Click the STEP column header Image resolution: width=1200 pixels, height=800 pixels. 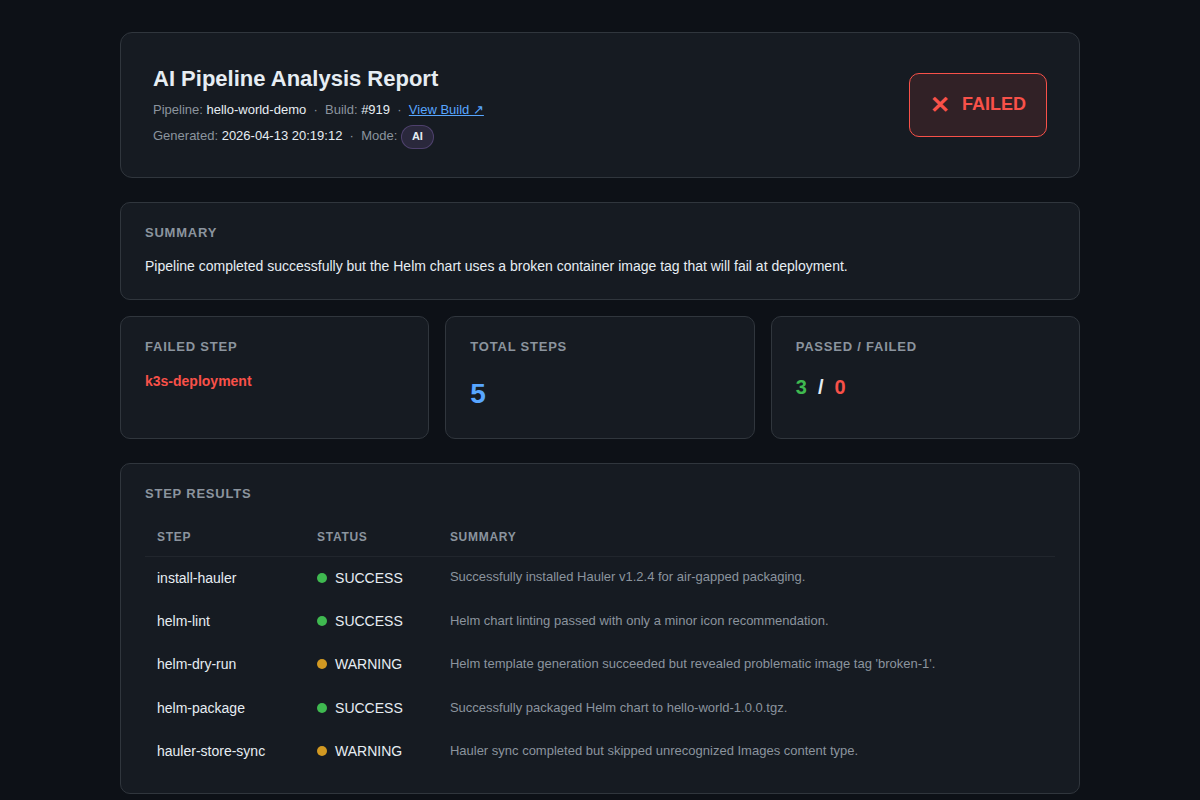[x=174, y=537]
